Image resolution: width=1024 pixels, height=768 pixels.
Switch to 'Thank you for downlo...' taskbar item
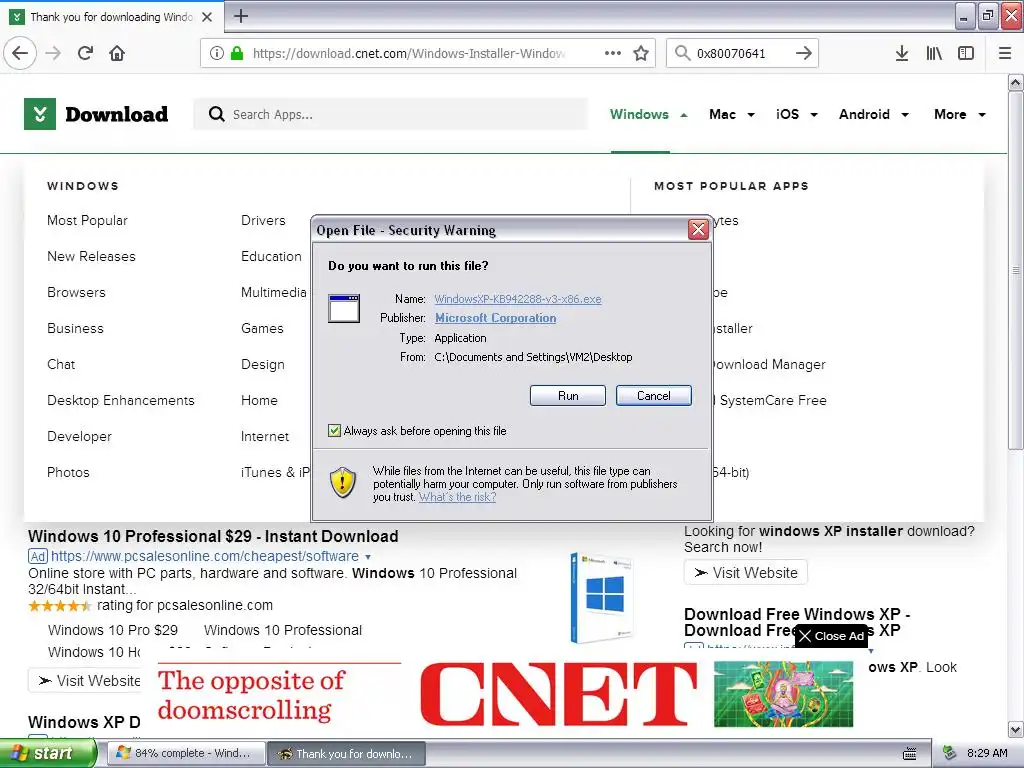(x=346, y=754)
